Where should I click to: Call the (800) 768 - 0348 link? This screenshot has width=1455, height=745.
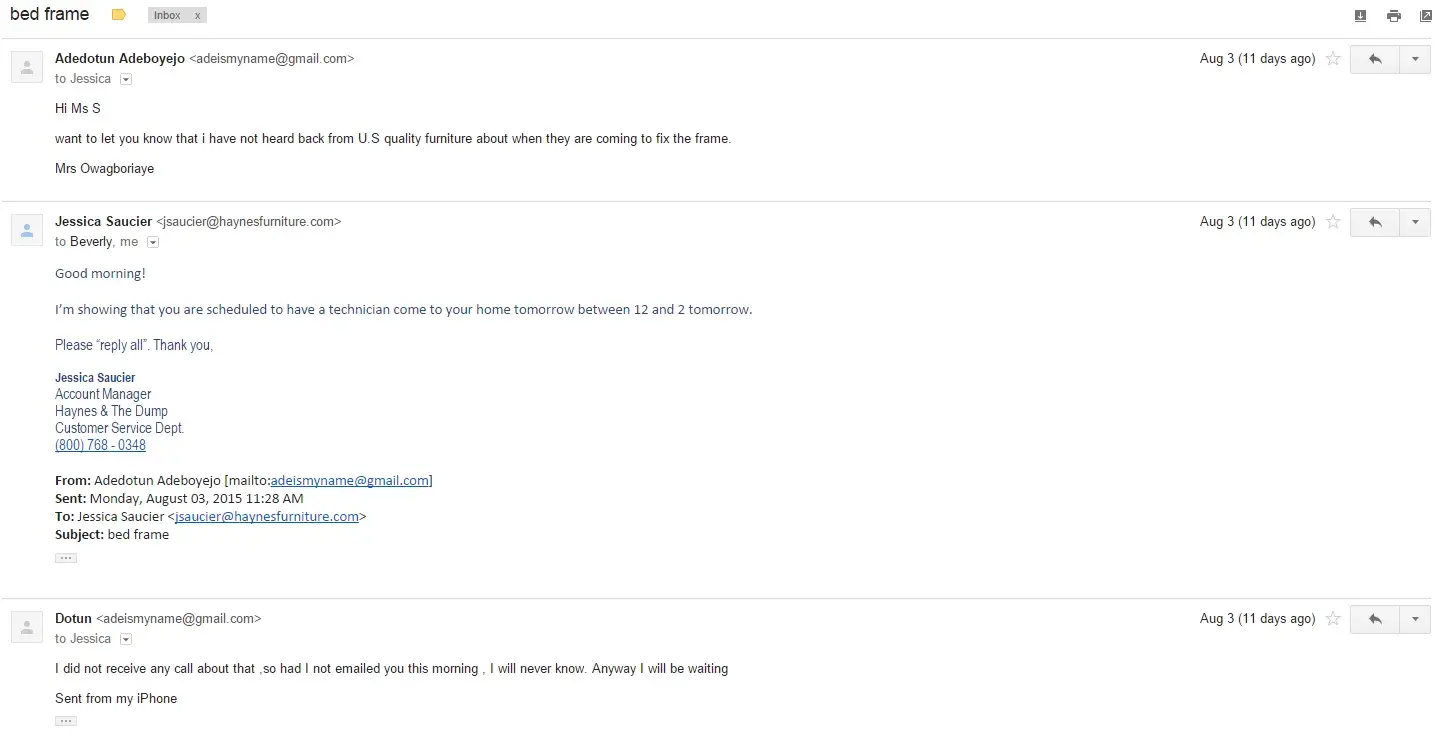tap(100, 445)
